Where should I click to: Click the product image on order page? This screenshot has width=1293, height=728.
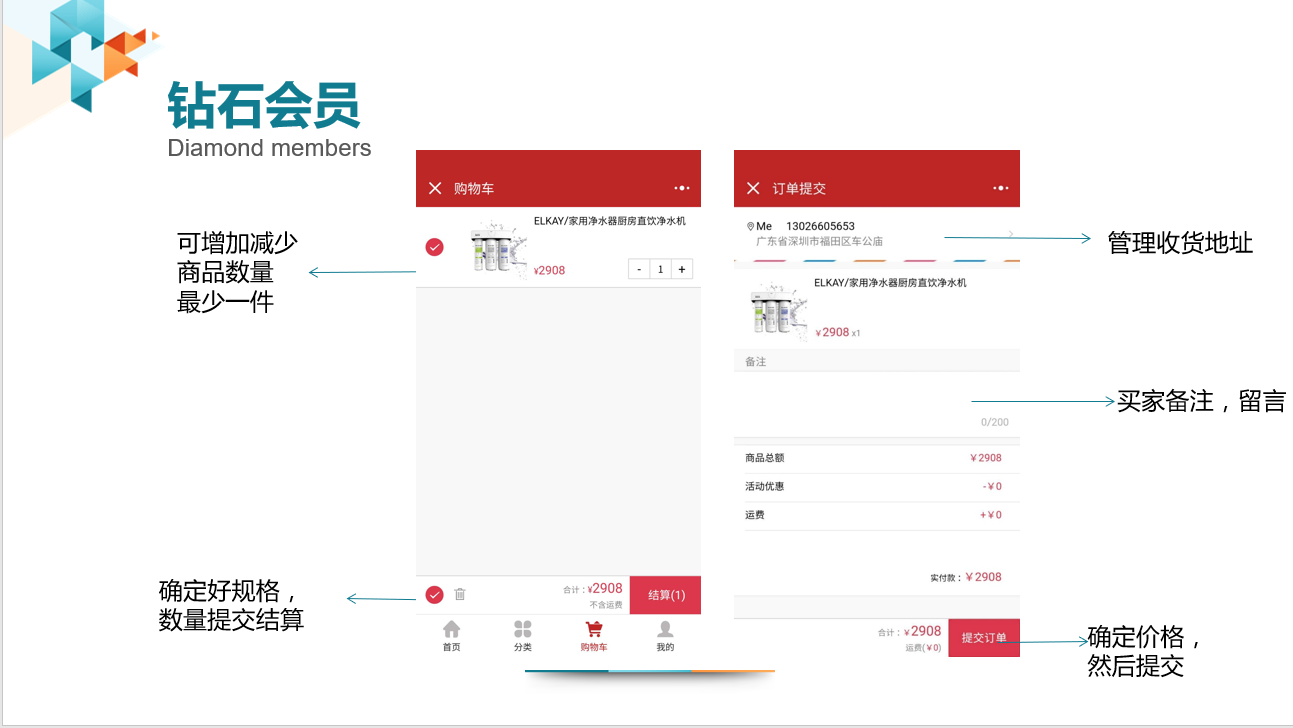(778, 310)
